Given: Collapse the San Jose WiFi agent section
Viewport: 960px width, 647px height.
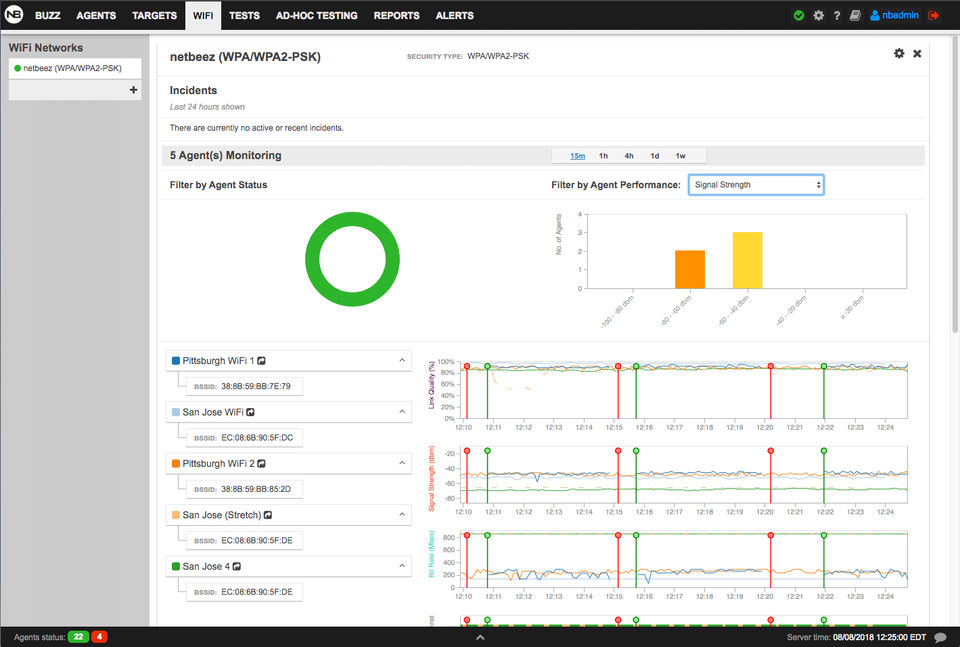Looking at the screenshot, I should click(402, 412).
